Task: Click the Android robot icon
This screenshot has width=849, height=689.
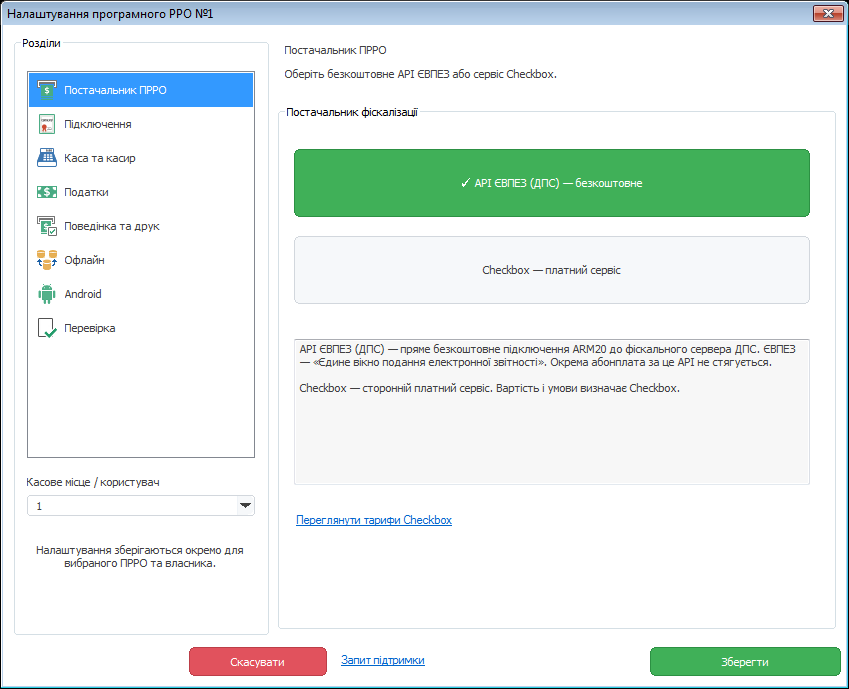Action: tap(47, 294)
